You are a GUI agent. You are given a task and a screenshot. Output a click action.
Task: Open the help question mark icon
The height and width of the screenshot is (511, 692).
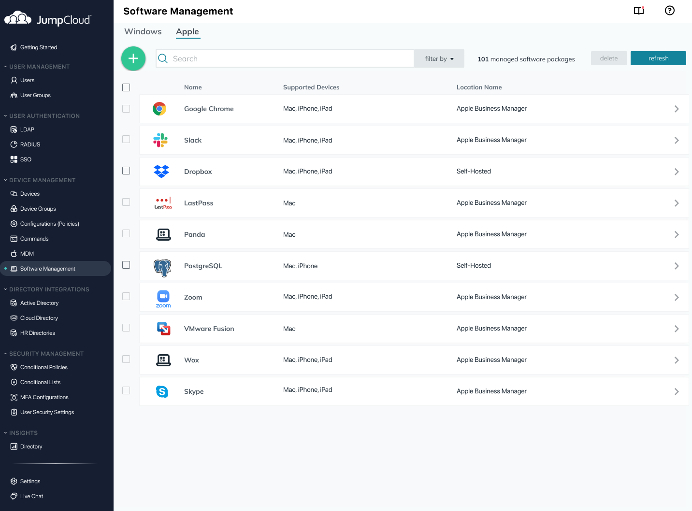(x=669, y=11)
